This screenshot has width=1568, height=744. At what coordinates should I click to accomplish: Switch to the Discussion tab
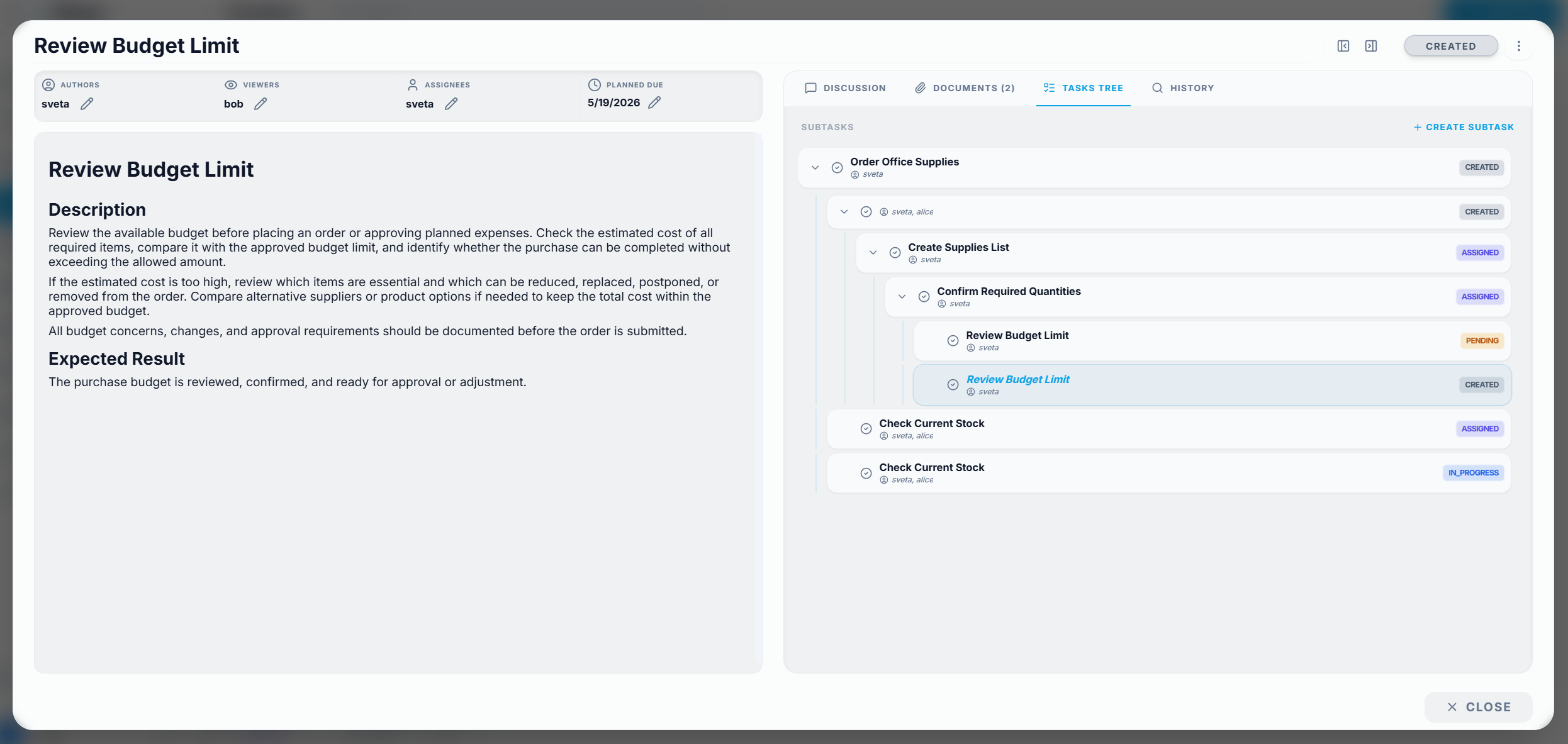[846, 88]
